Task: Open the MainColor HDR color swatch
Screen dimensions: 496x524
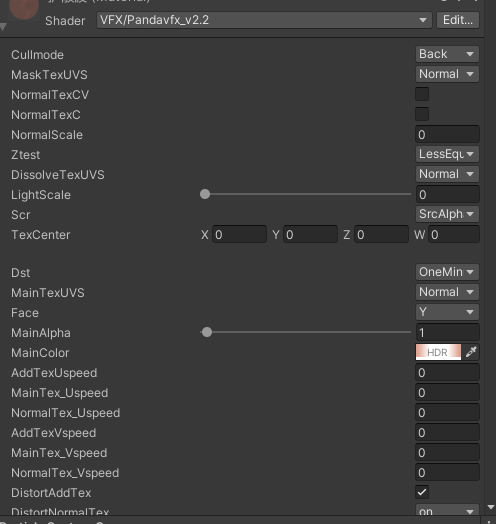Action: point(438,352)
